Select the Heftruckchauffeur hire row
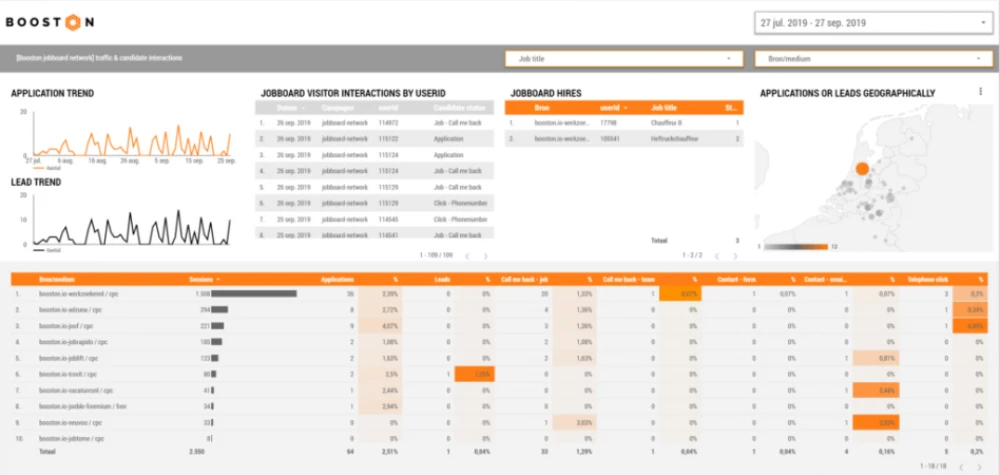Screen dimensions: 1000x475 pyautogui.click(x=673, y=139)
